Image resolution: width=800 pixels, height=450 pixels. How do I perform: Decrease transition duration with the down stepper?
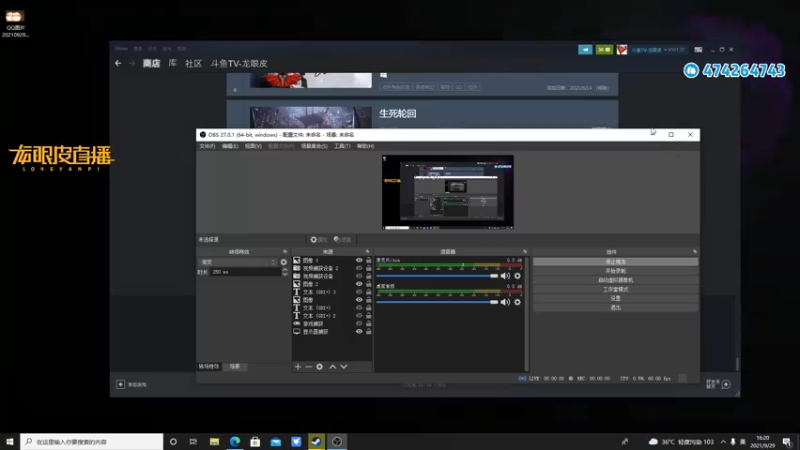pyautogui.click(x=285, y=274)
